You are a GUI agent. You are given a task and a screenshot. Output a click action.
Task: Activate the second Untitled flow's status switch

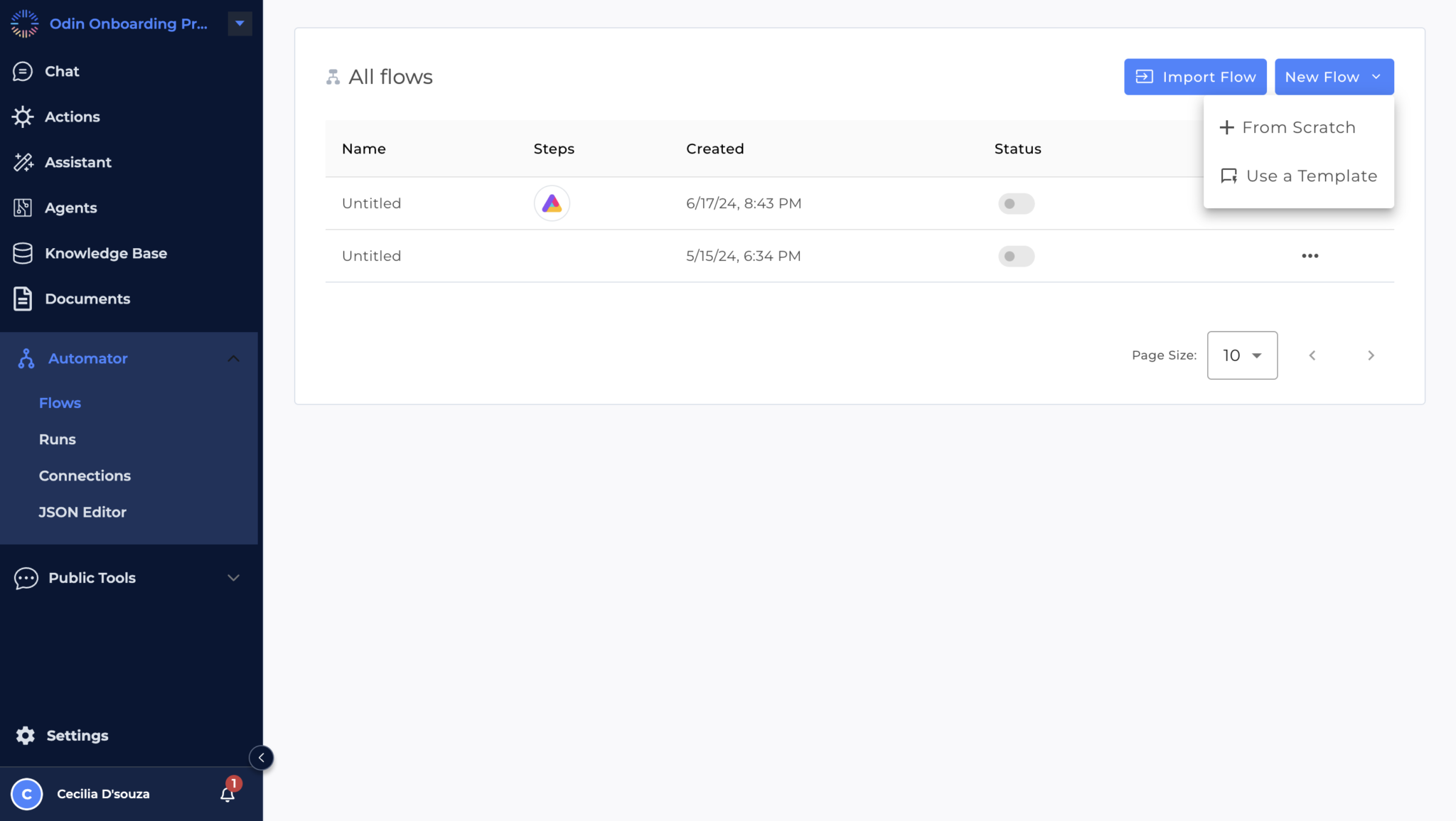coord(1015,256)
